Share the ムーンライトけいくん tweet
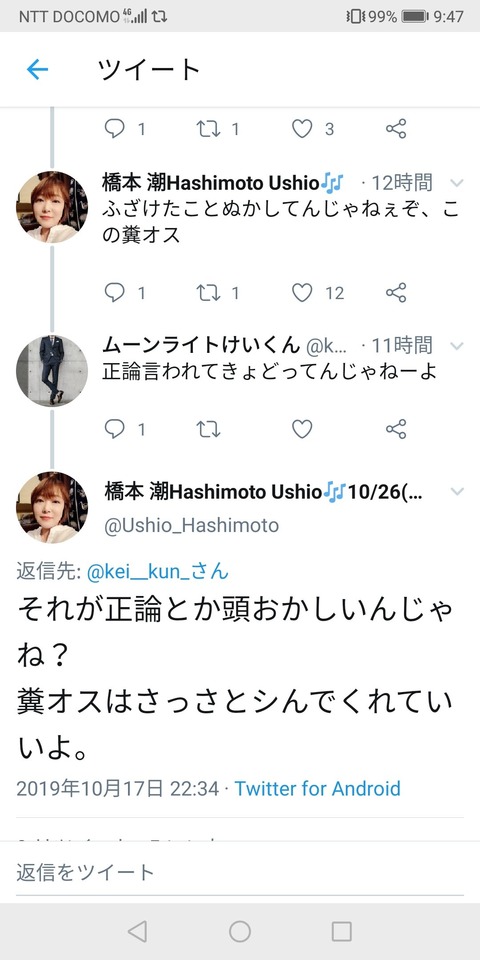The height and width of the screenshot is (960, 480). pos(396,429)
